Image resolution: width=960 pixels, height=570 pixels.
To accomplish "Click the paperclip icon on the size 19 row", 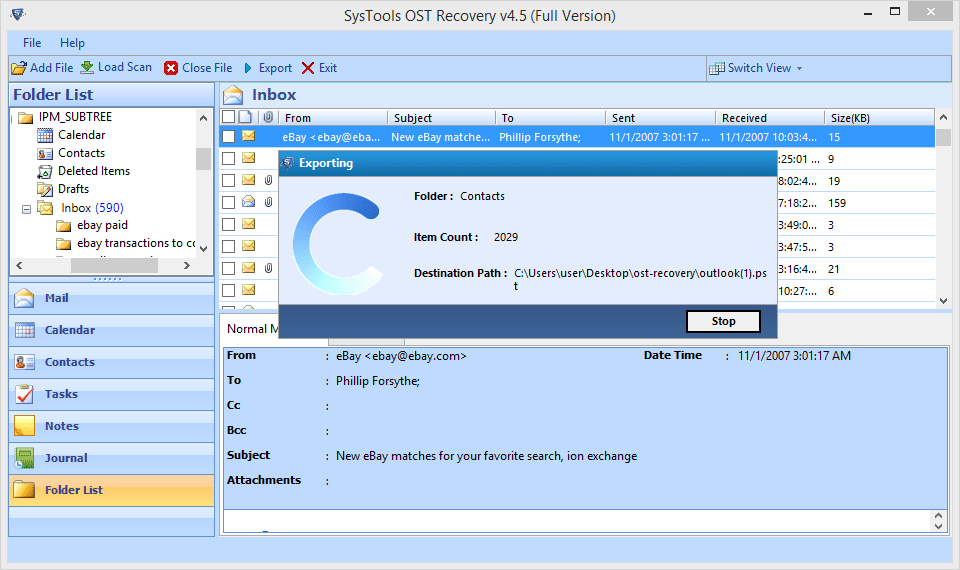I will 268,180.
